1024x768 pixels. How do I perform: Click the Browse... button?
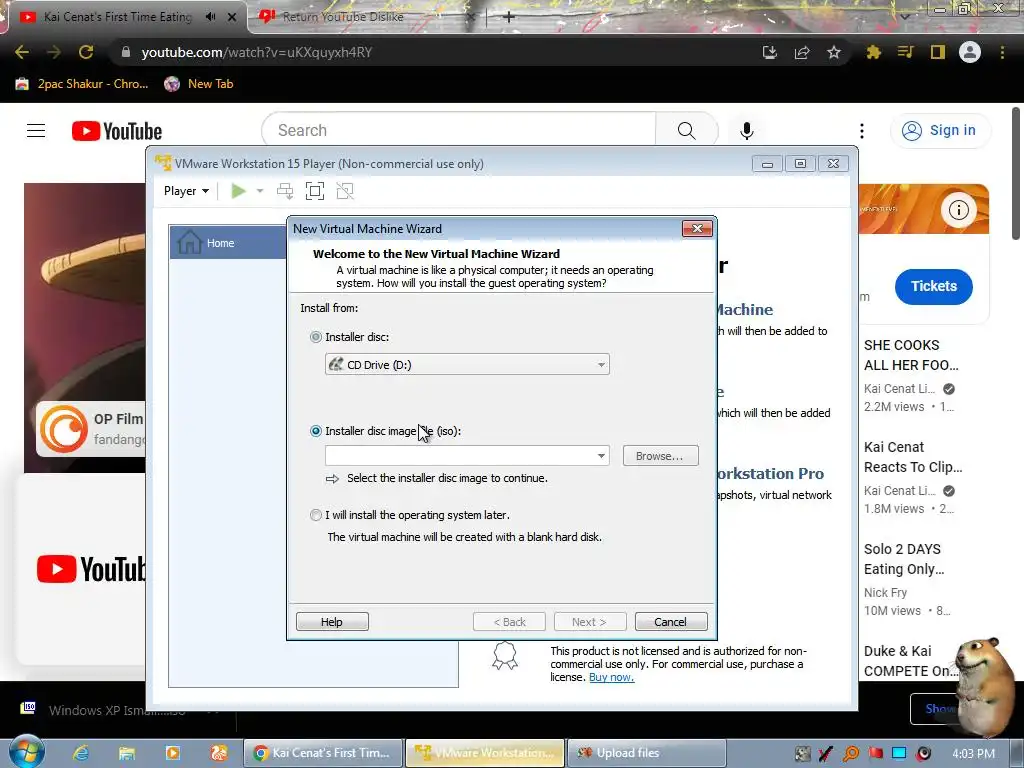click(x=660, y=456)
